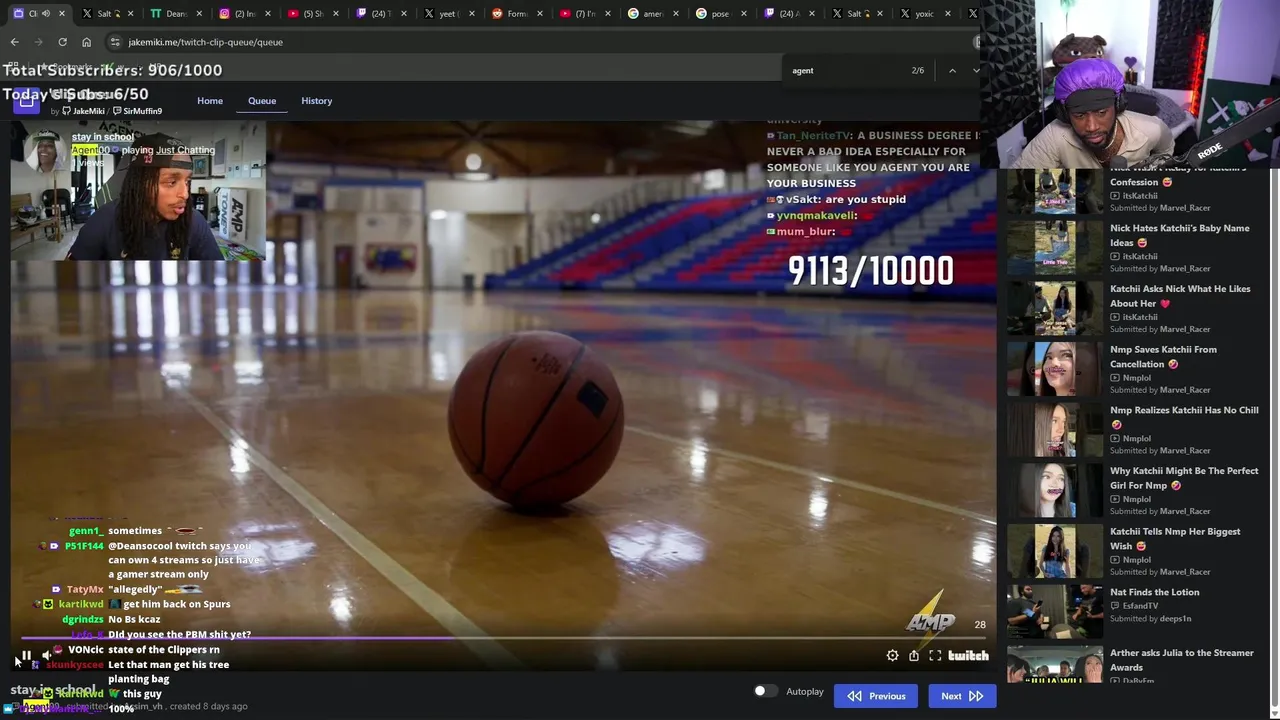
Task: Click the browser forward arrow
Action: tap(38, 42)
